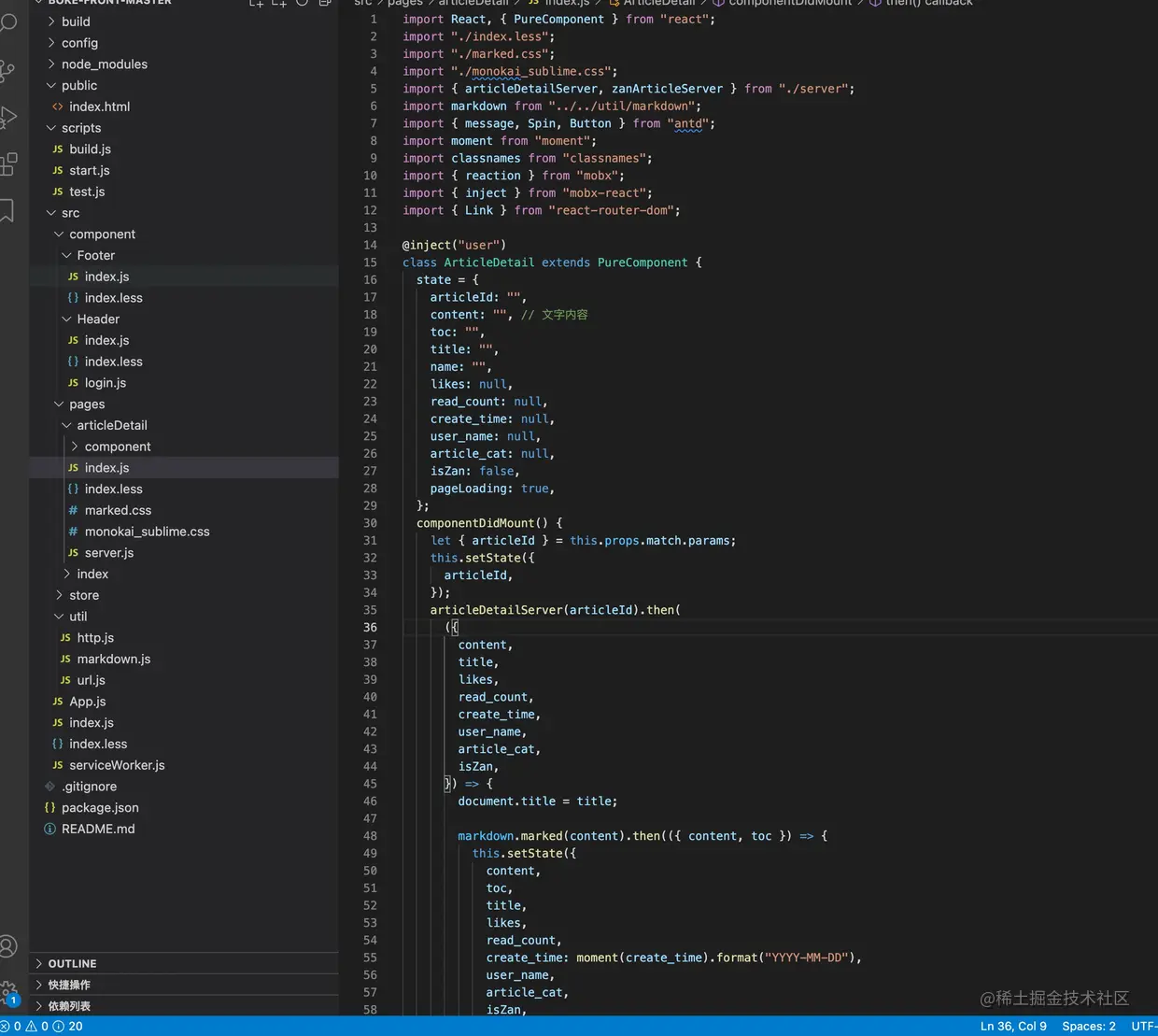The height and width of the screenshot is (1036, 1158).
Task: Click the JS icon beside http.js
Action: [65, 638]
